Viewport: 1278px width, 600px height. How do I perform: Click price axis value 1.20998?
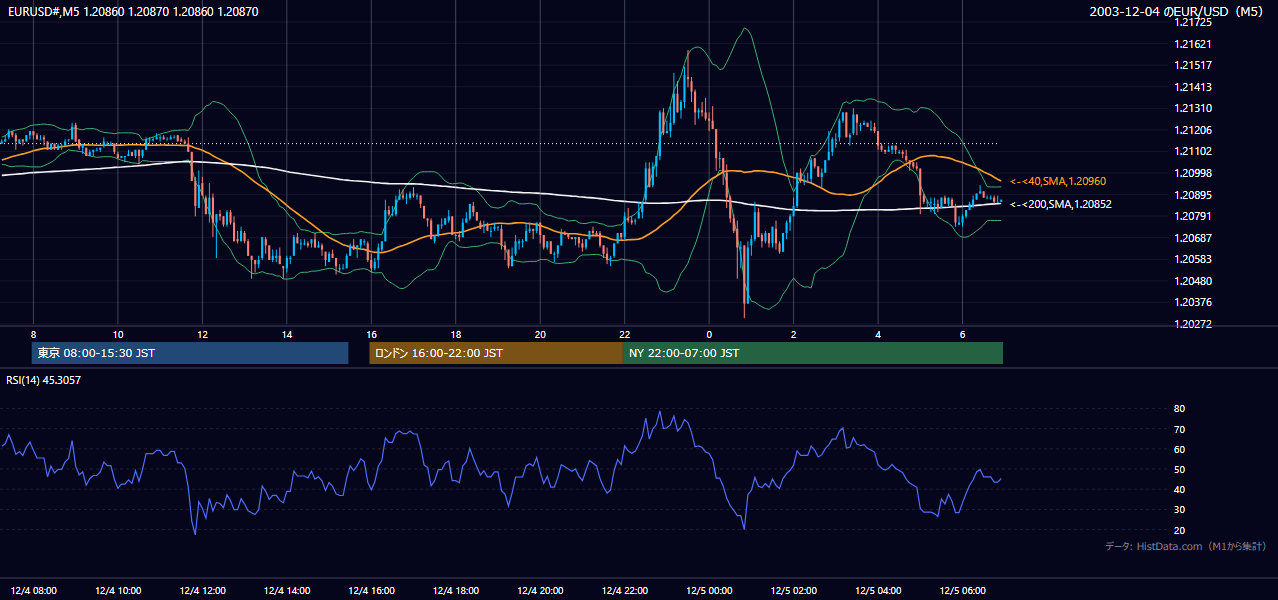pyautogui.click(x=1195, y=173)
